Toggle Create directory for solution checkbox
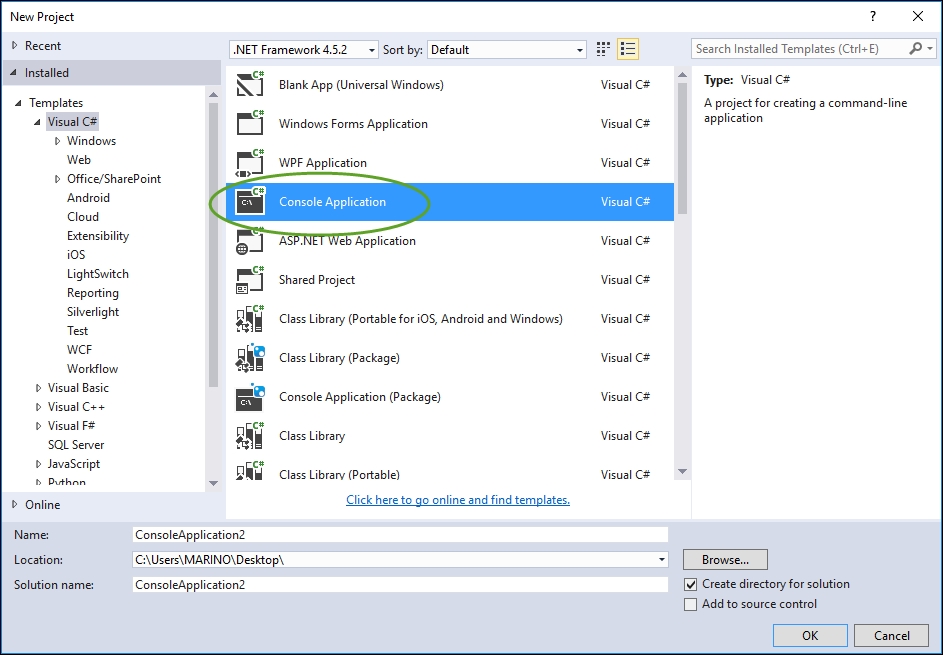The image size is (943, 655). pos(690,584)
